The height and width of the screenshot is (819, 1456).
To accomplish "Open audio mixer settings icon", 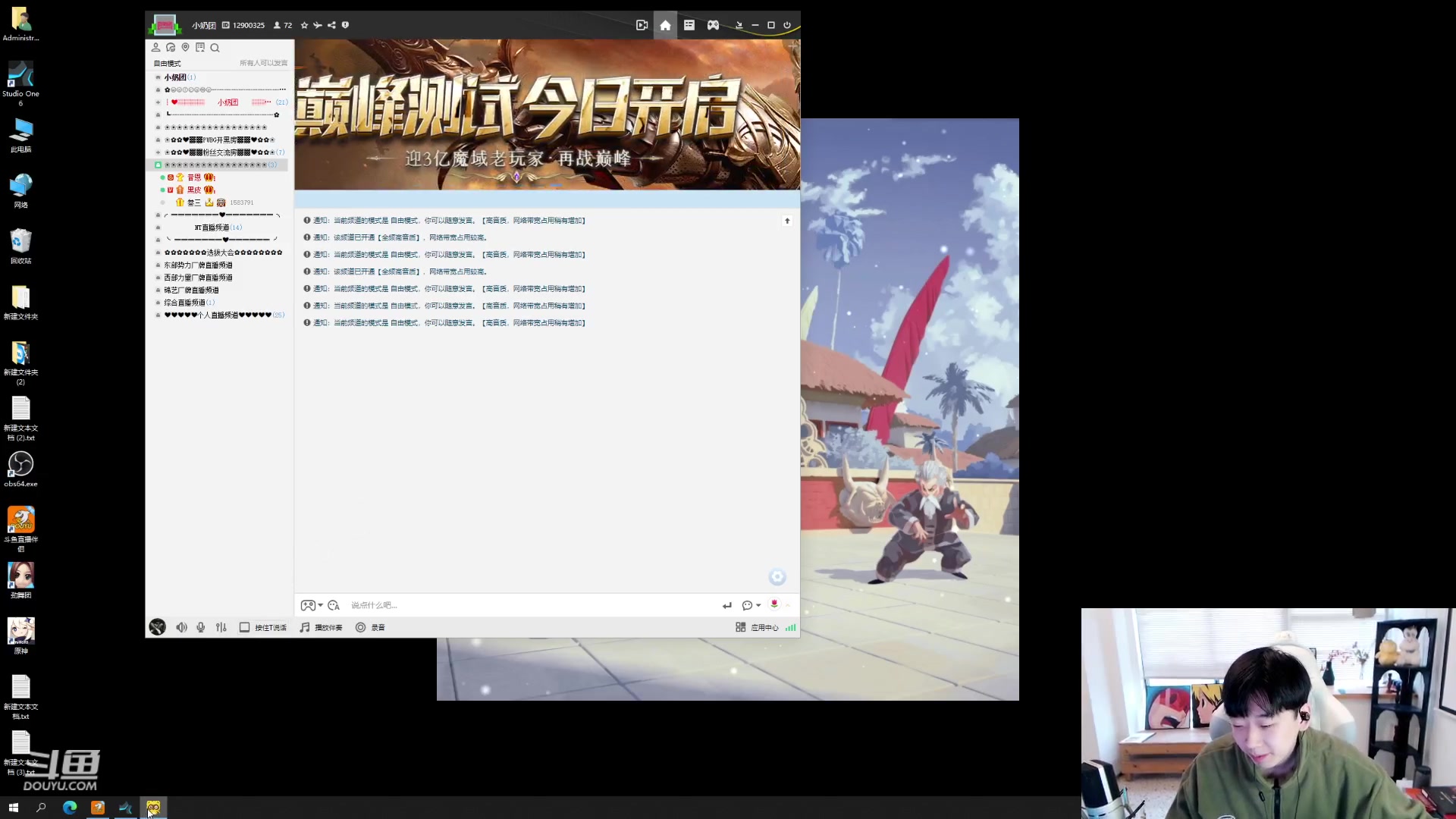I will [221, 627].
